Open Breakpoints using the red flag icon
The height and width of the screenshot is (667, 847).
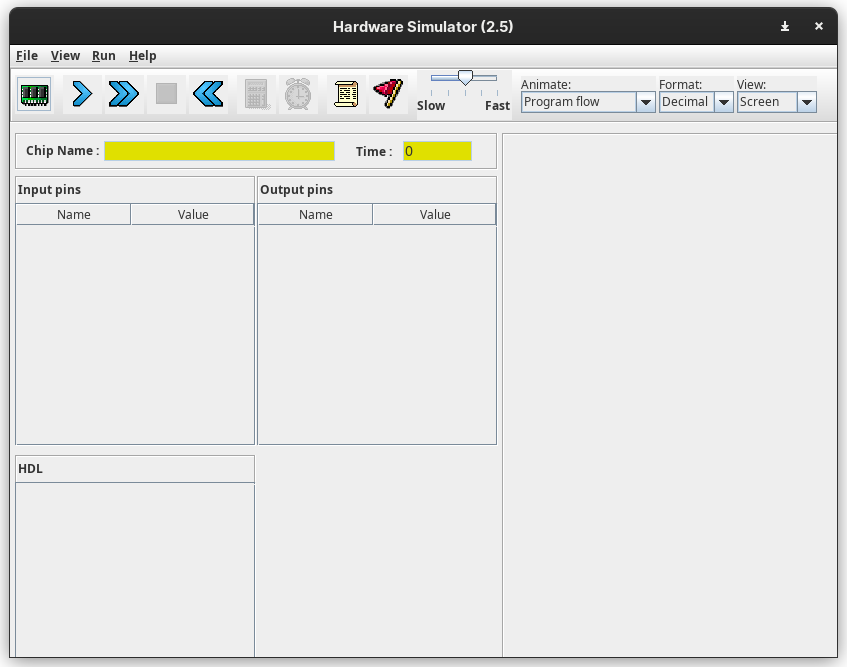[388, 95]
